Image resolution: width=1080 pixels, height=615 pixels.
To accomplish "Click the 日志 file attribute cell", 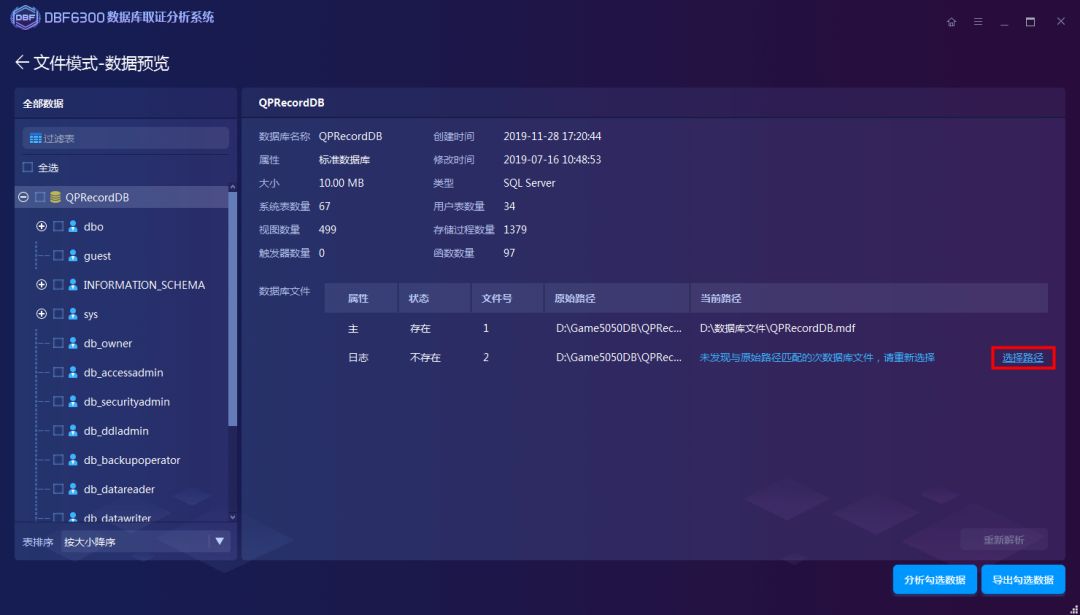I will tap(357, 358).
